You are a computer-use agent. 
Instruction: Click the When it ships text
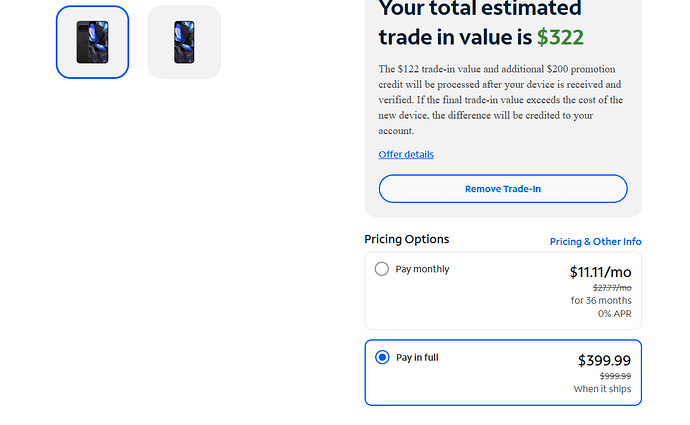click(602, 389)
